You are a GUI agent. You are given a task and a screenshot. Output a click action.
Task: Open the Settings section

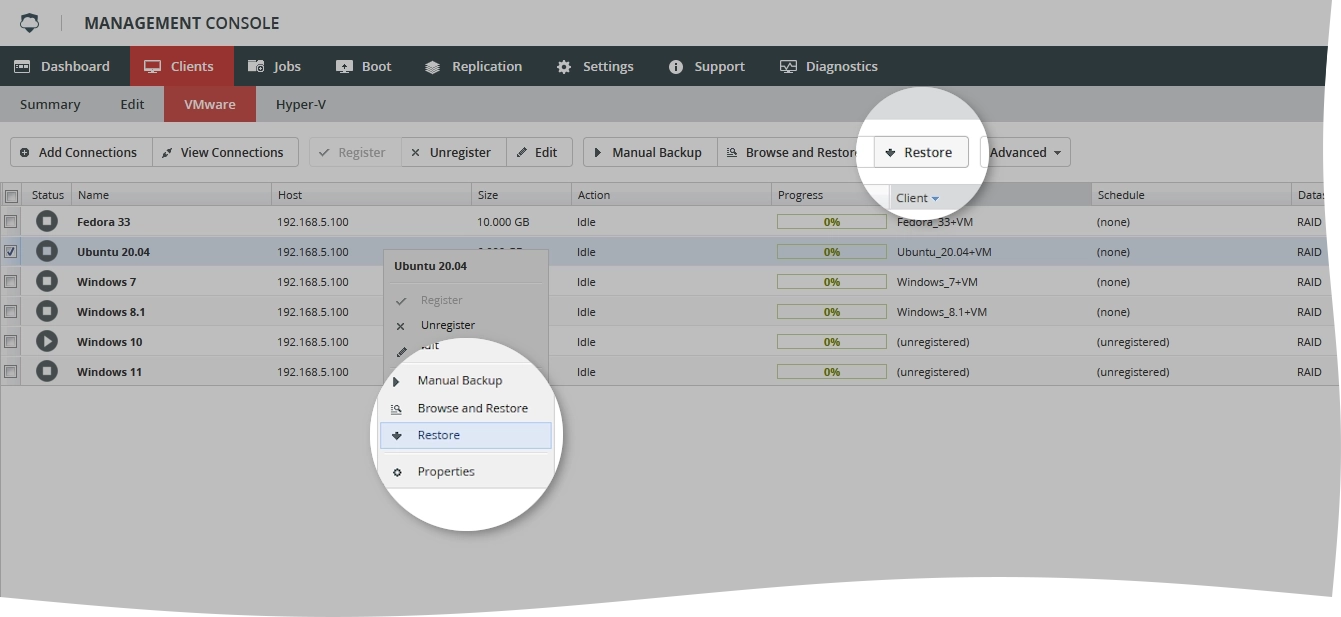tap(596, 66)
